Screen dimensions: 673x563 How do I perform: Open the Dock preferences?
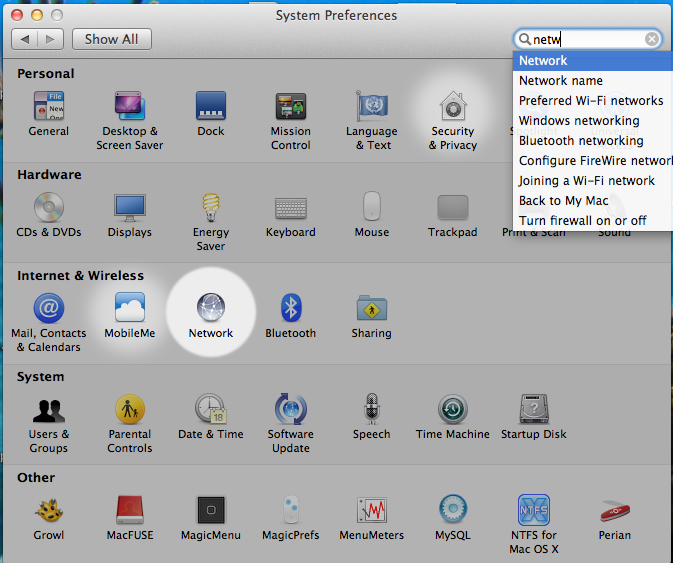click(211, 113)
